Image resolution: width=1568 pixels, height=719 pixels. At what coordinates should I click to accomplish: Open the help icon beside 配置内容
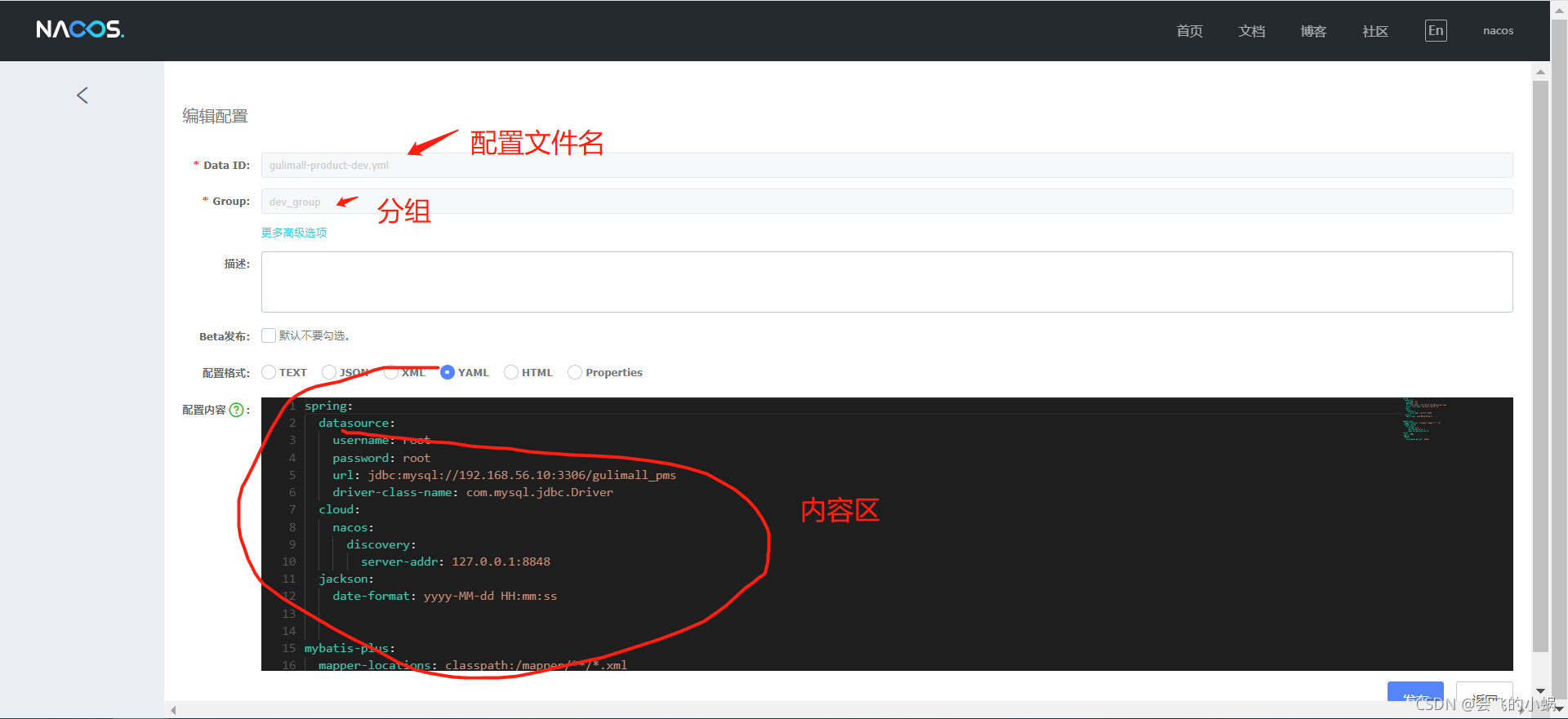[x=237, y=410]
